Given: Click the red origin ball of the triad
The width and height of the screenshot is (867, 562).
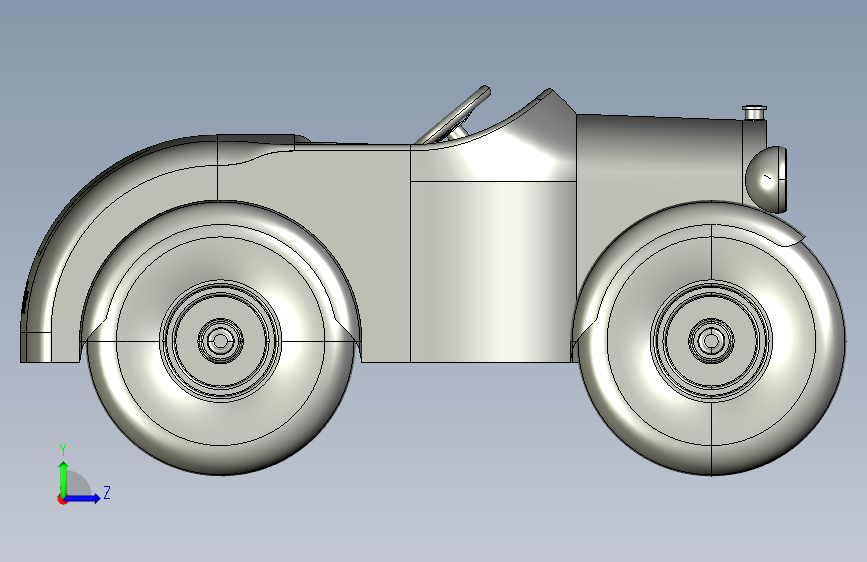Looking at the screenshot, I should (x=62, y=499).
